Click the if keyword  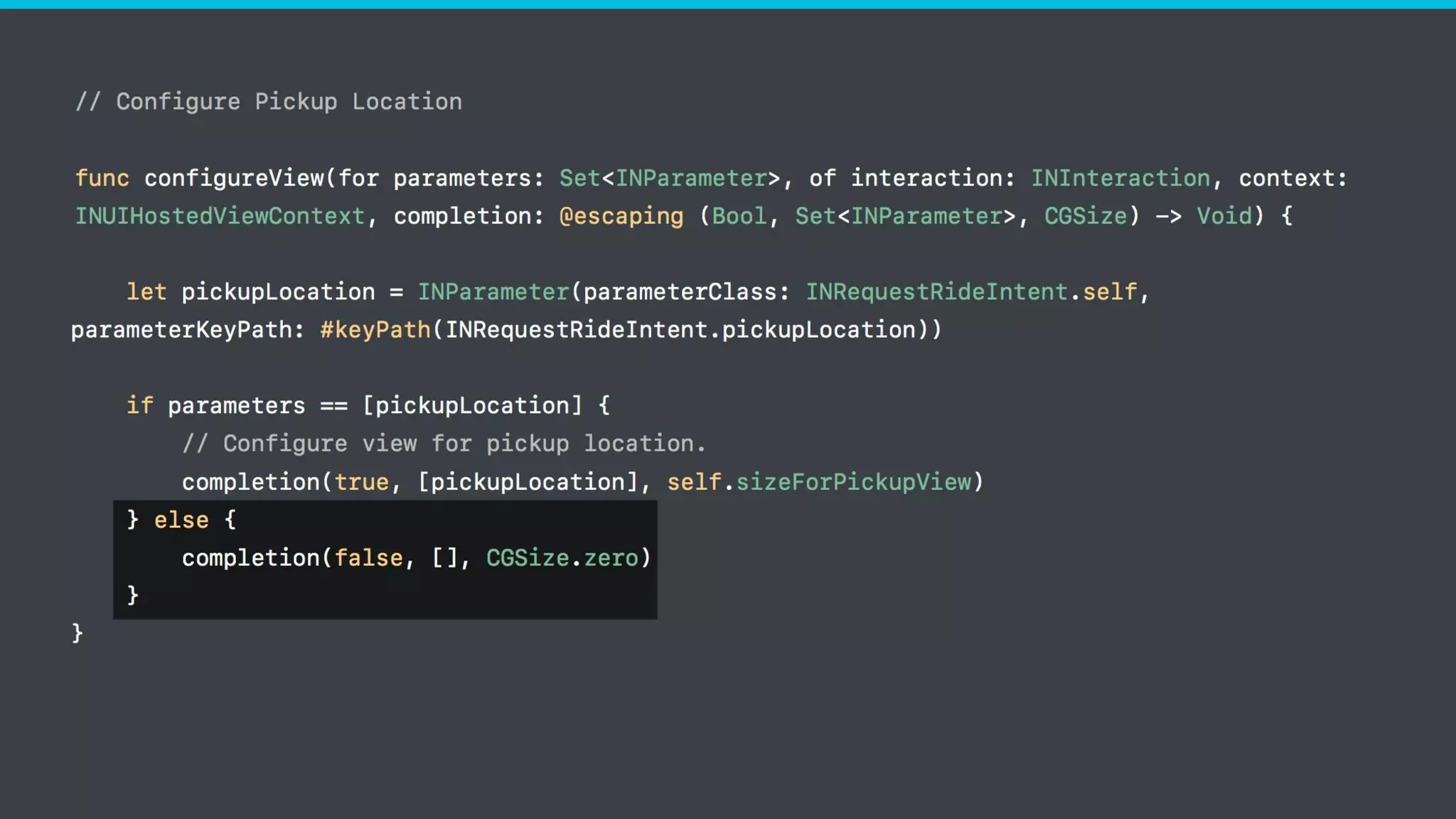click(139, 406)
